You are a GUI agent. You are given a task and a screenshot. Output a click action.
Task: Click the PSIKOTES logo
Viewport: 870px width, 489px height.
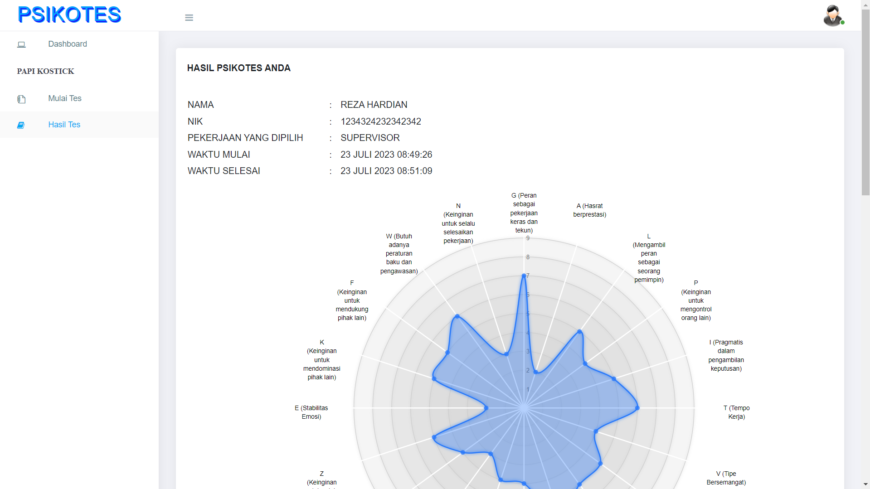(x=69, y=15)
